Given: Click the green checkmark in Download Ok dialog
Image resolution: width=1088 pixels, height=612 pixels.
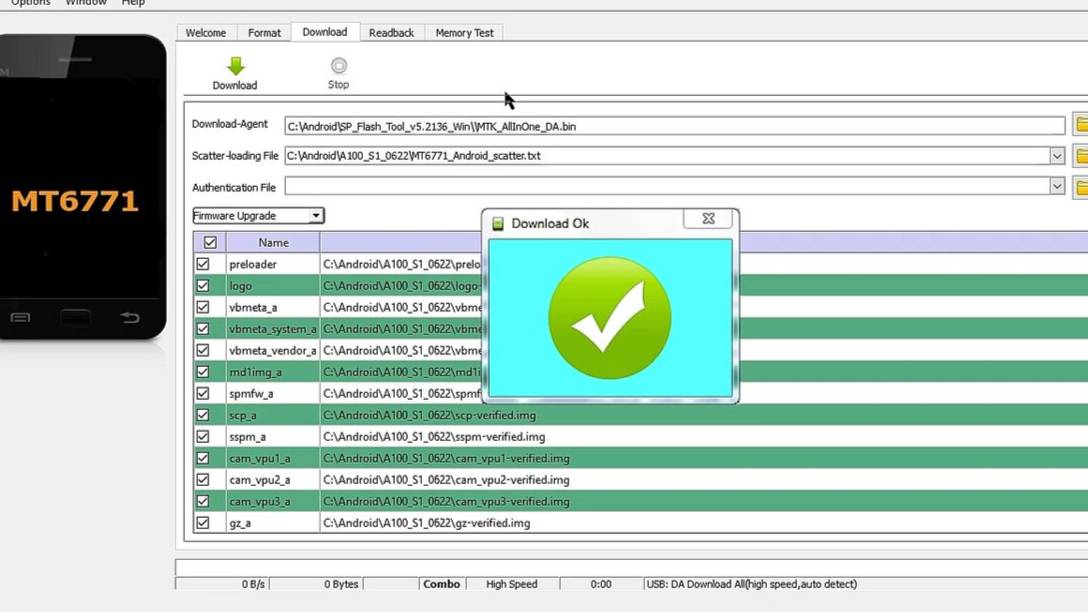Looking at the screenshot, I should coord(609,318).
